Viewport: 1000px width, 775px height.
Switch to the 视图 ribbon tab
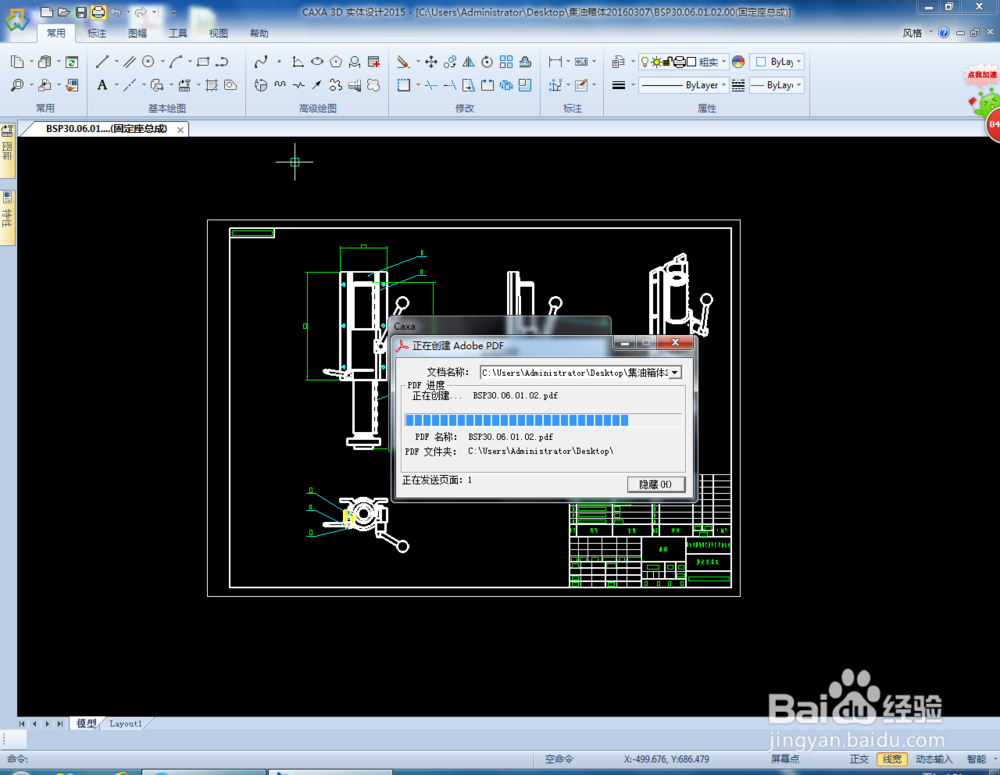point(218,33)
